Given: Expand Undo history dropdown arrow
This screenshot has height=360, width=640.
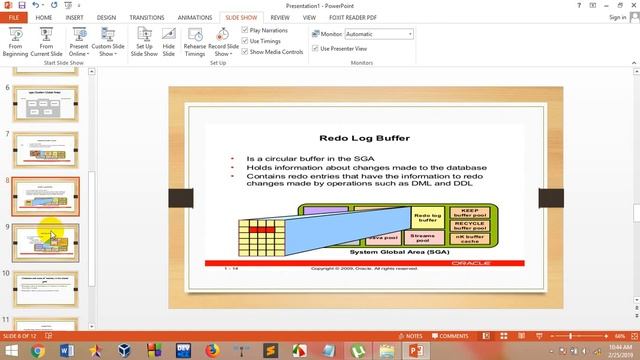Looking at the screenshot, I should pyautogui.click(x=43, y=5).
